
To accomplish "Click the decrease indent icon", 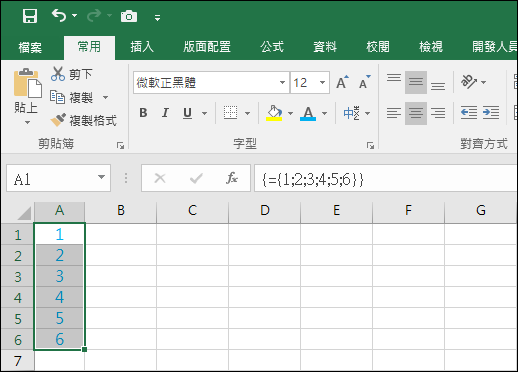I will (468, 113).
